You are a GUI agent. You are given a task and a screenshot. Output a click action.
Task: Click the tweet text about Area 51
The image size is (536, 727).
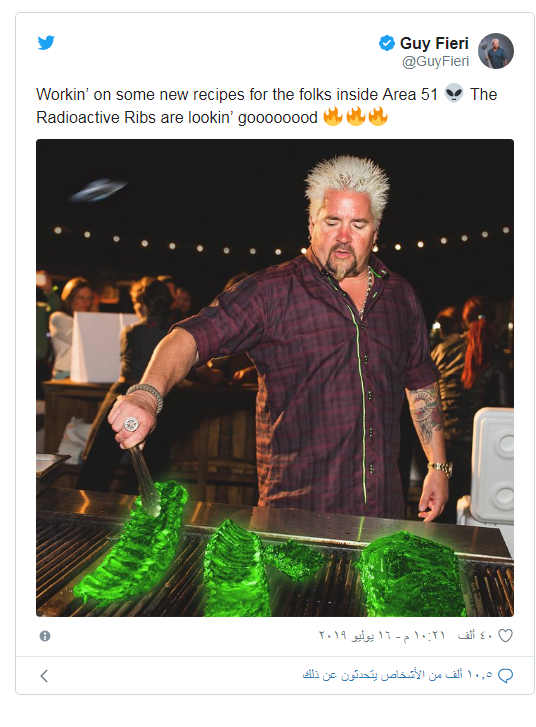[267, 106]
